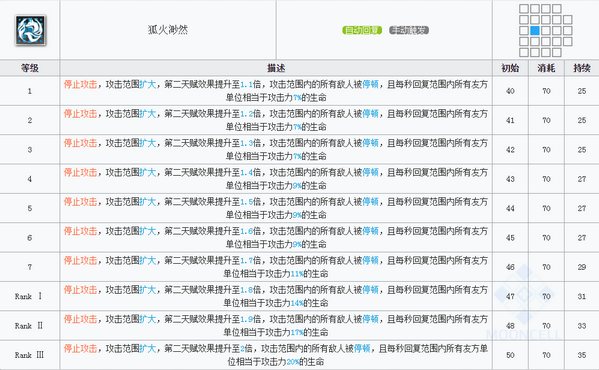This screenshot has width=599, height=370.
Task: Click the Rank Ⅲ level cell
Action: click(x=30, y=355)
